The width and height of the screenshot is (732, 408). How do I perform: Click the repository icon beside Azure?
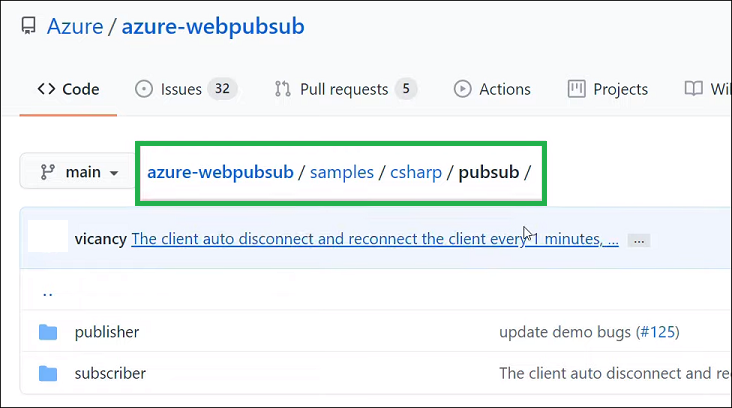pyautogui.click(x=28, y=26)
